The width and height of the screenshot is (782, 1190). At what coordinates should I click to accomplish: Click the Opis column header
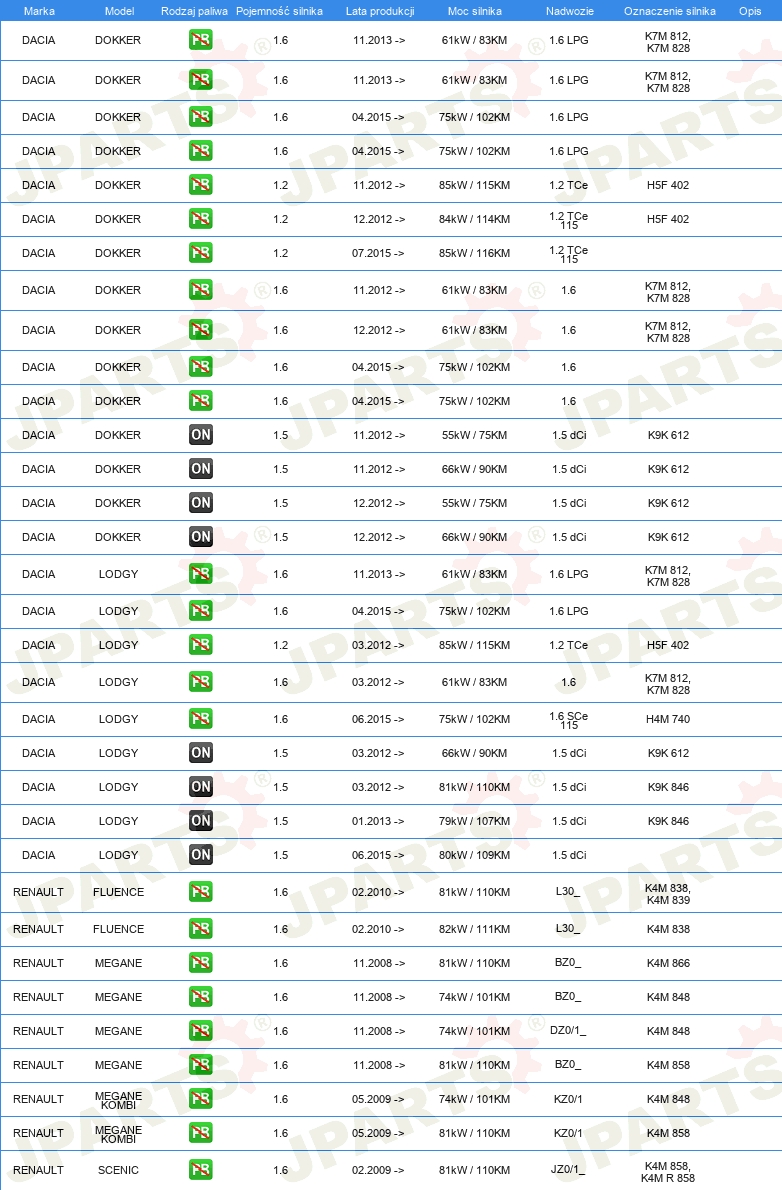tap(750, 11)
